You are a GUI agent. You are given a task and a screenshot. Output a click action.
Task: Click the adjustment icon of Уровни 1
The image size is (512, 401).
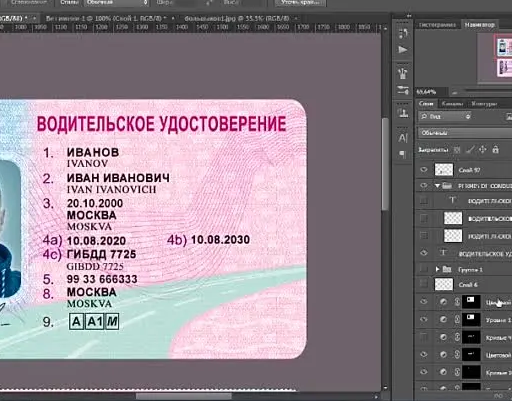443,319
